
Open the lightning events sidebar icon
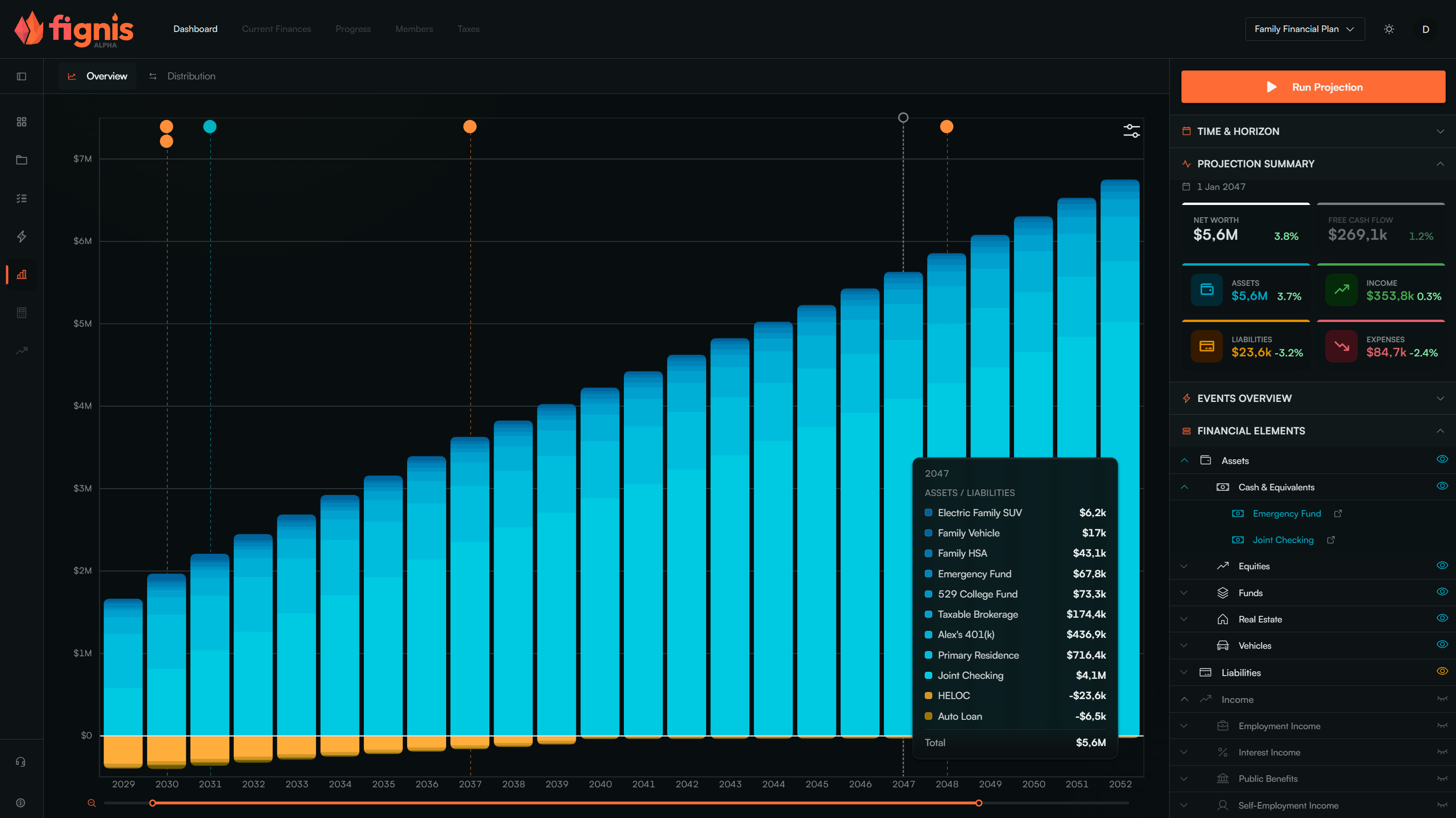click(22, 236)
